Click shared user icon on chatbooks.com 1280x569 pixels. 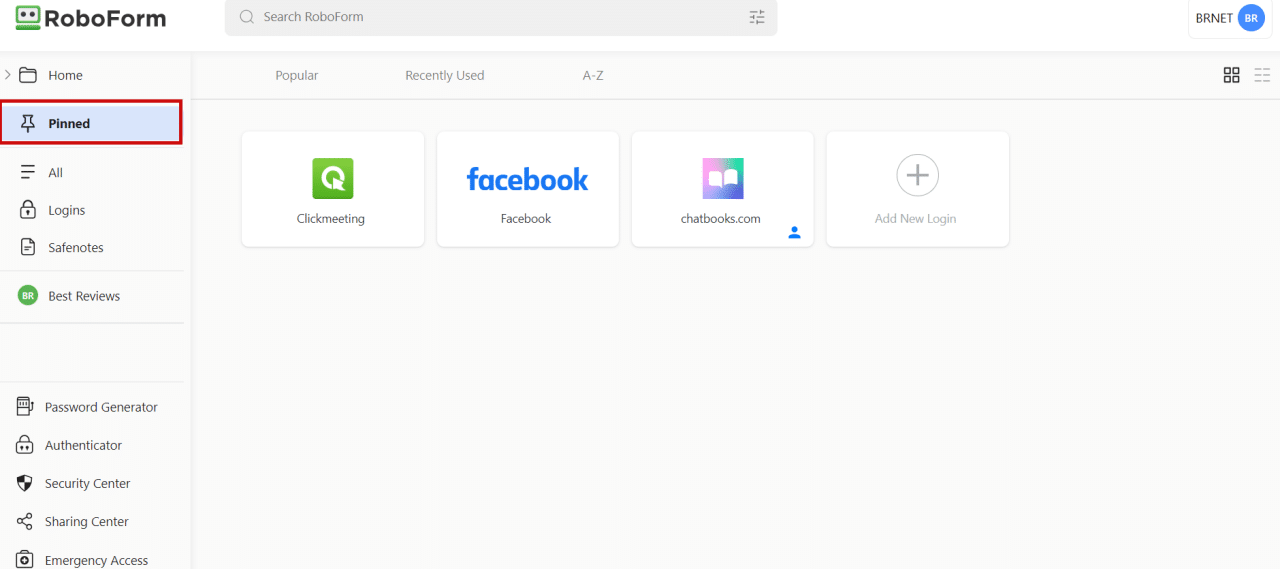tap(794, 232)
